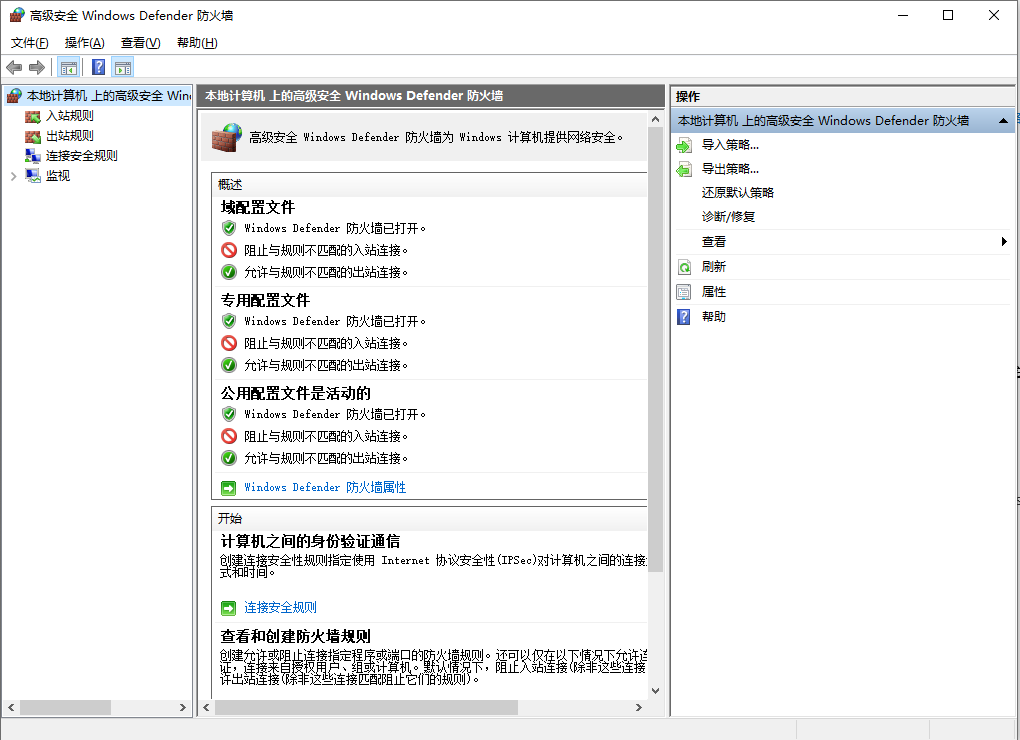Click the red block icon under 专用配置文件

(x=229, y=343)
